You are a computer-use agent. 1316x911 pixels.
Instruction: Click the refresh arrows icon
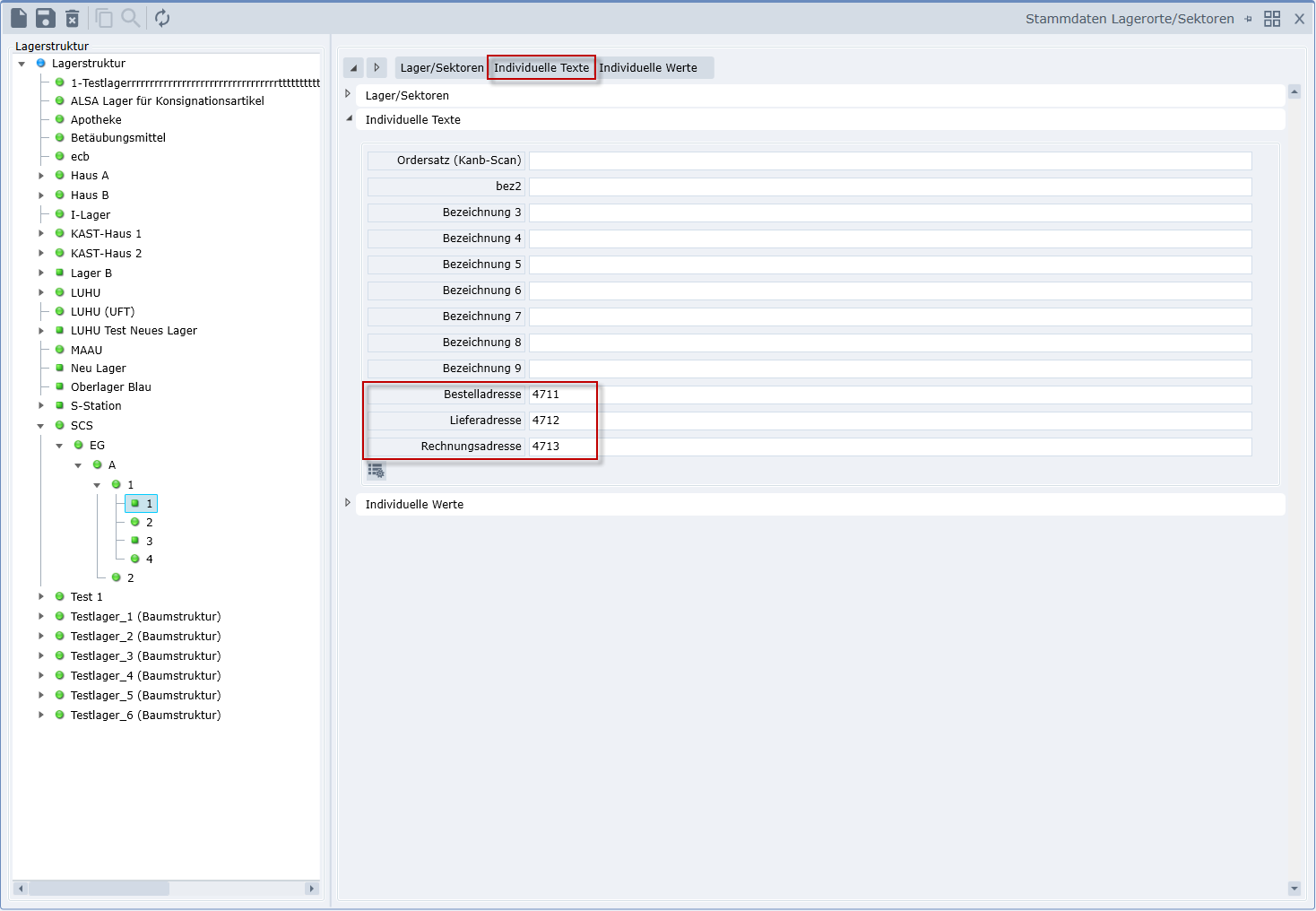pyautogui.click(x=162, y=18)
